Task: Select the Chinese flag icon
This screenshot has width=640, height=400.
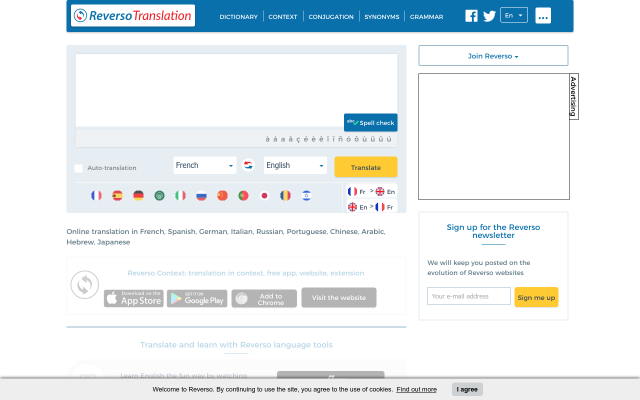Action: coord(222,196)
